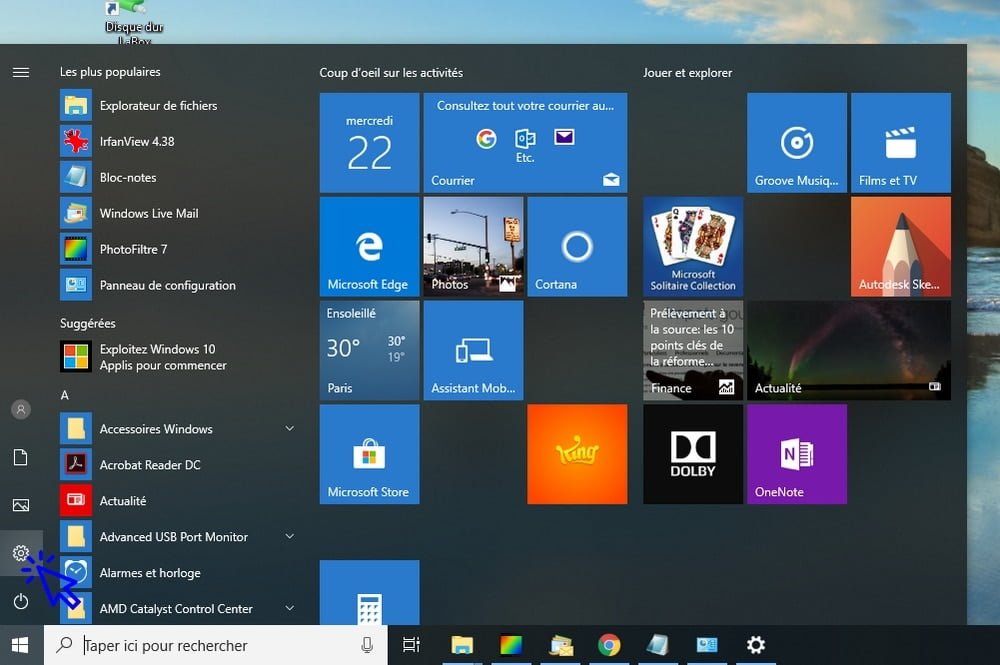Open the Calculator tile
This screenshot has width=1000, height=665.
369,593
